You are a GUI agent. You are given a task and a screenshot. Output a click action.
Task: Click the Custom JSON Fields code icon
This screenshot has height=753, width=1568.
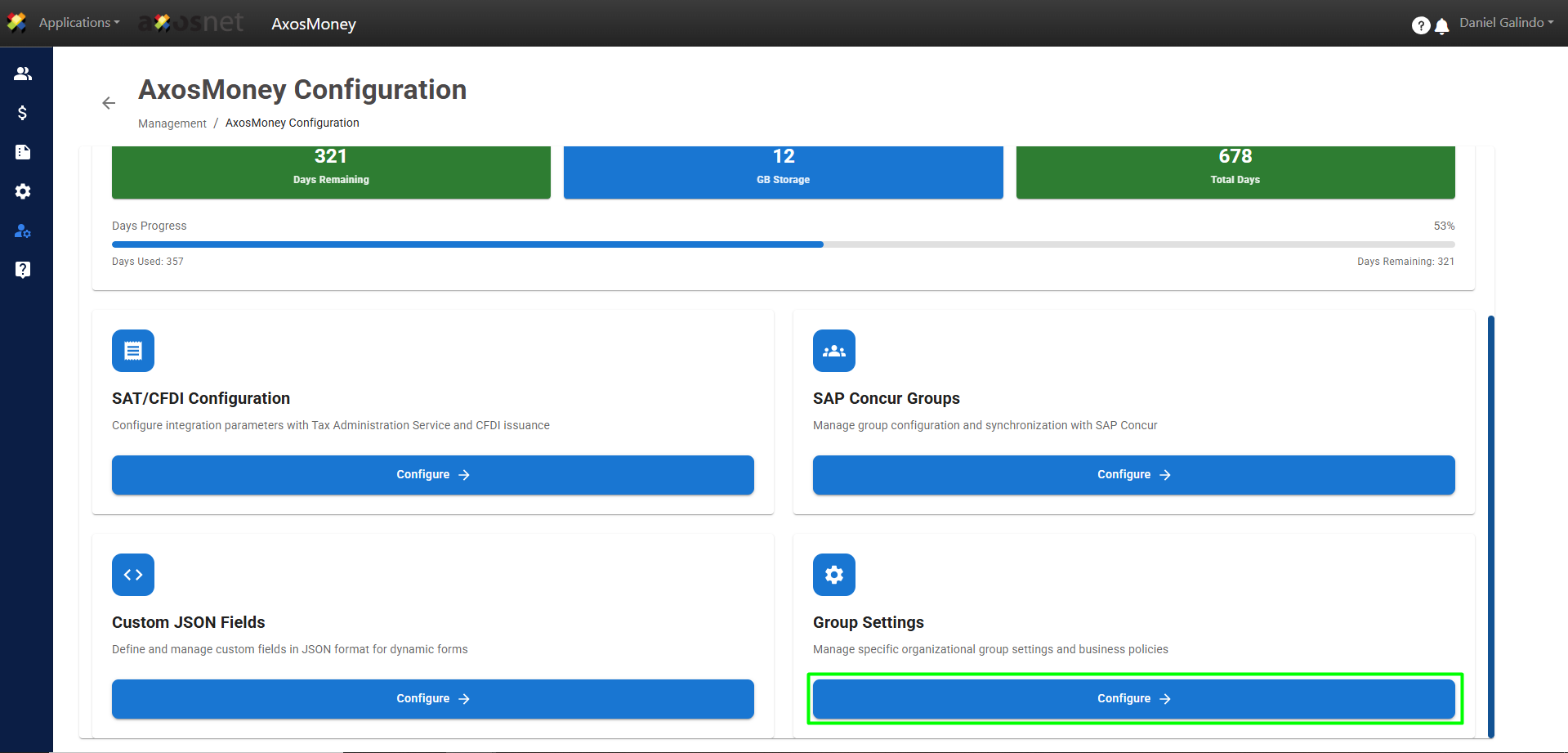133,575
